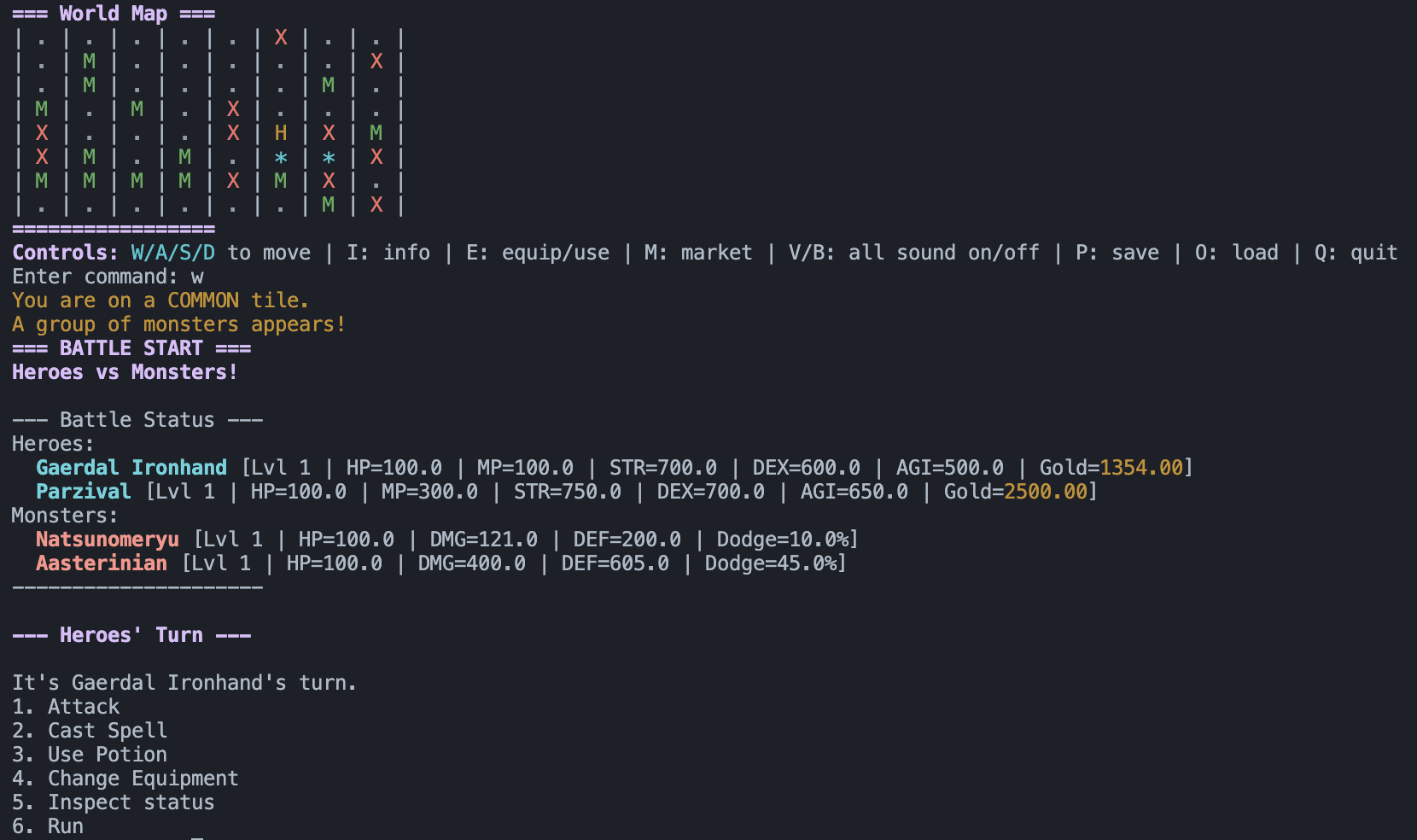Click the green M tile in bottom map row
Image resolution: width=1417 pixels, height=840 pixels.
[x=329, y=205]
